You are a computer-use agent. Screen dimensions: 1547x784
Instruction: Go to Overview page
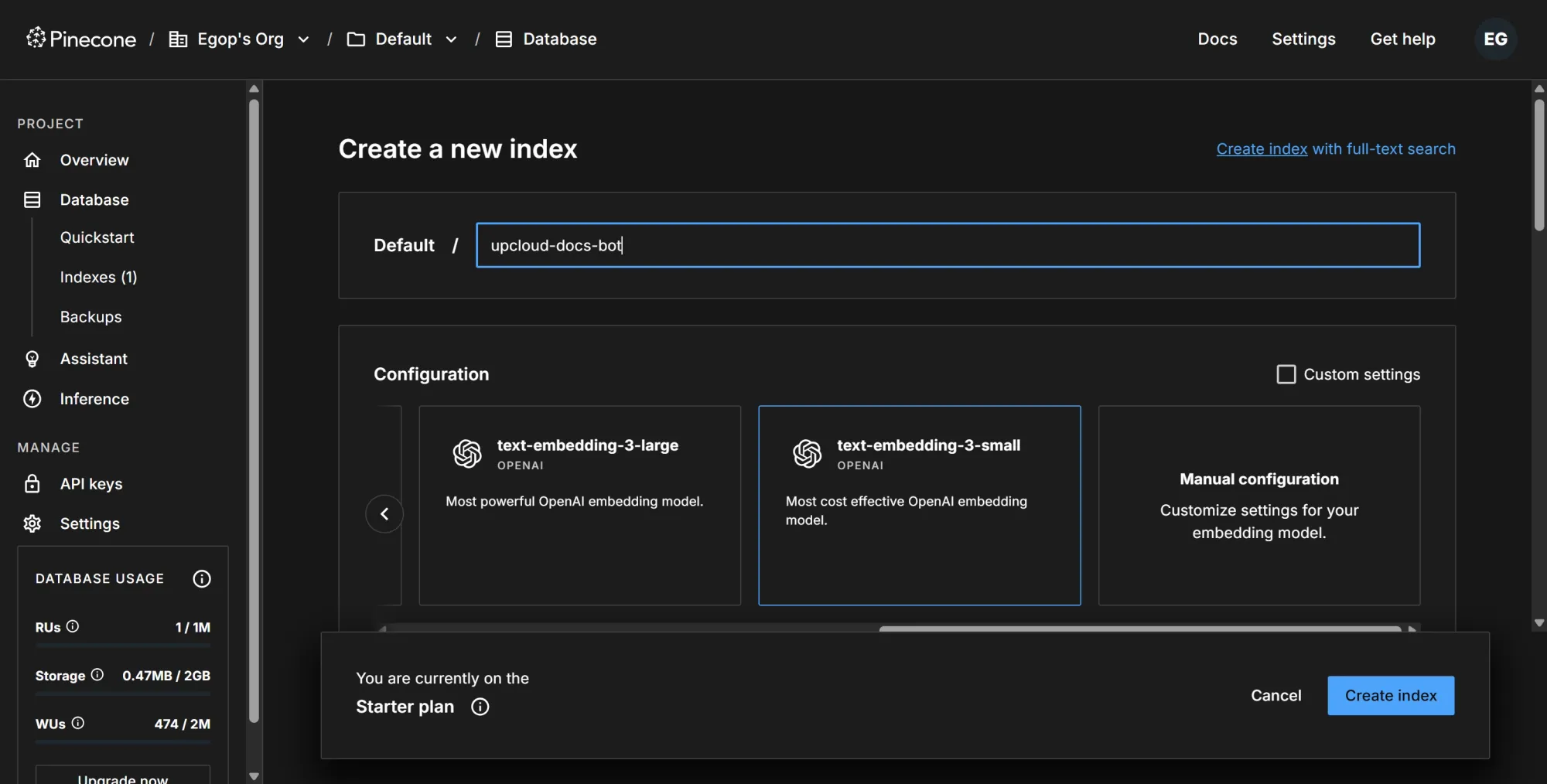(x=94, y=160)
